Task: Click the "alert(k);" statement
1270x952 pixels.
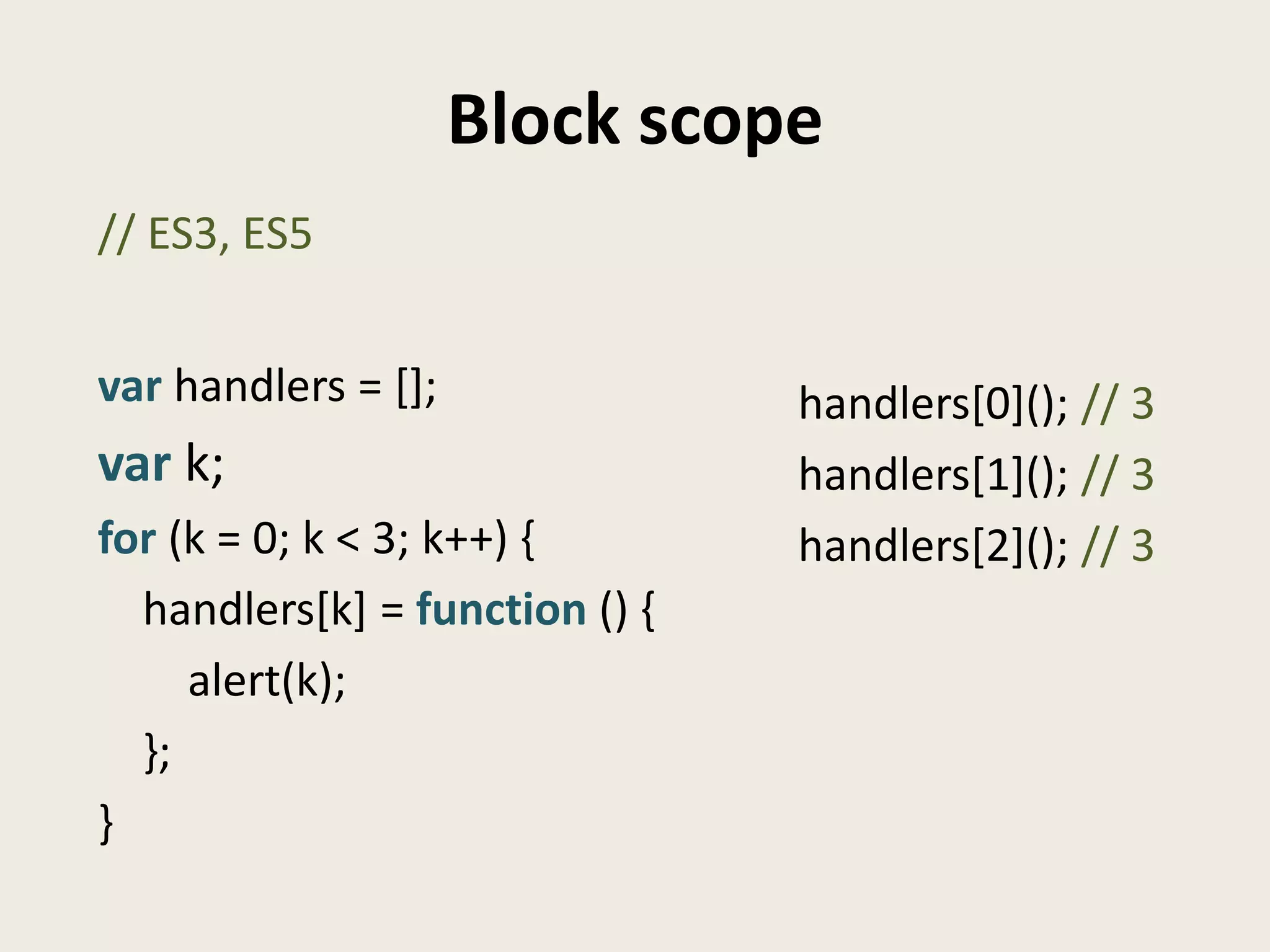Action: point(267,682)
